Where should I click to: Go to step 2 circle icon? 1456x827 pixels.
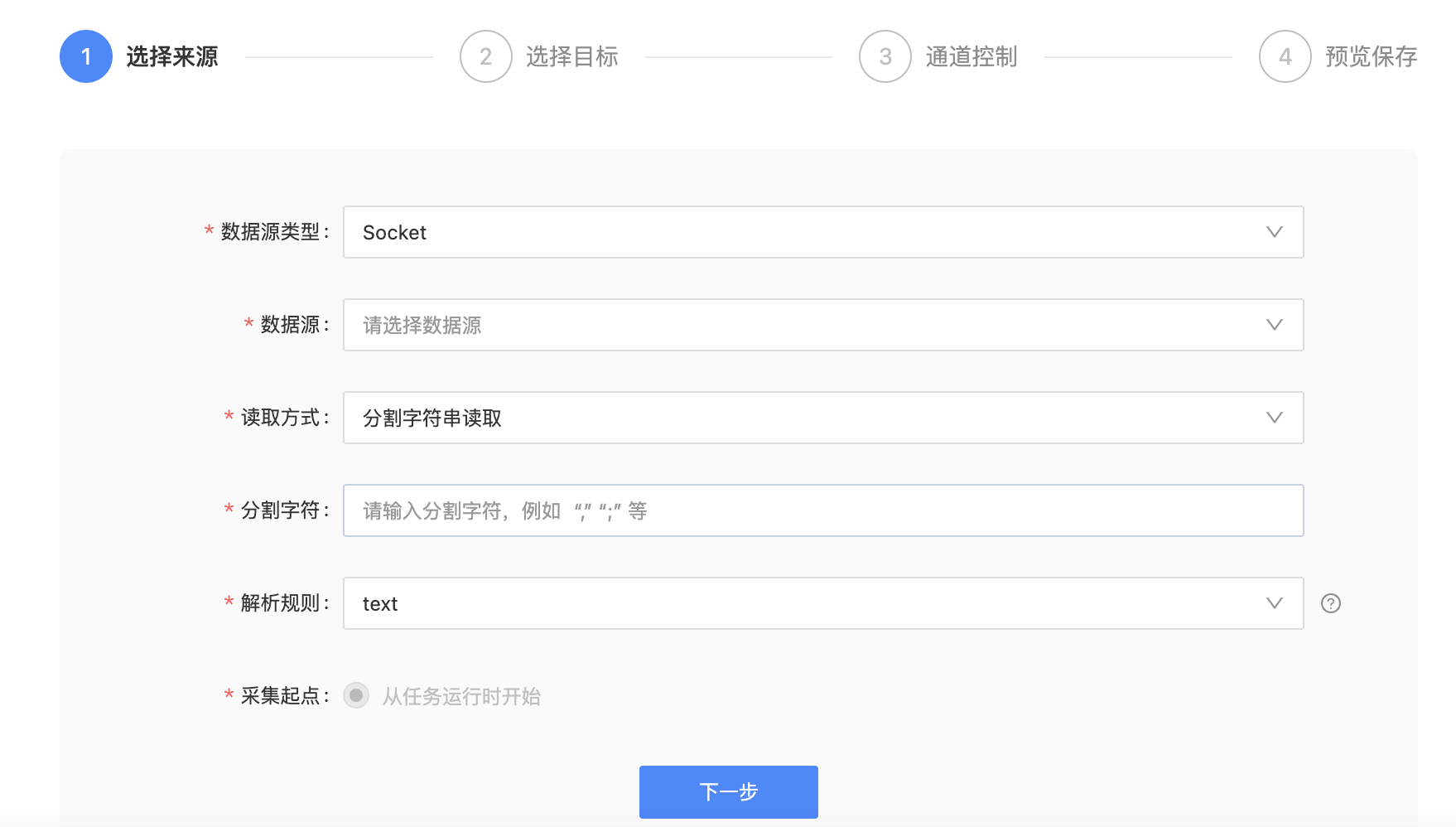[486, 56]
